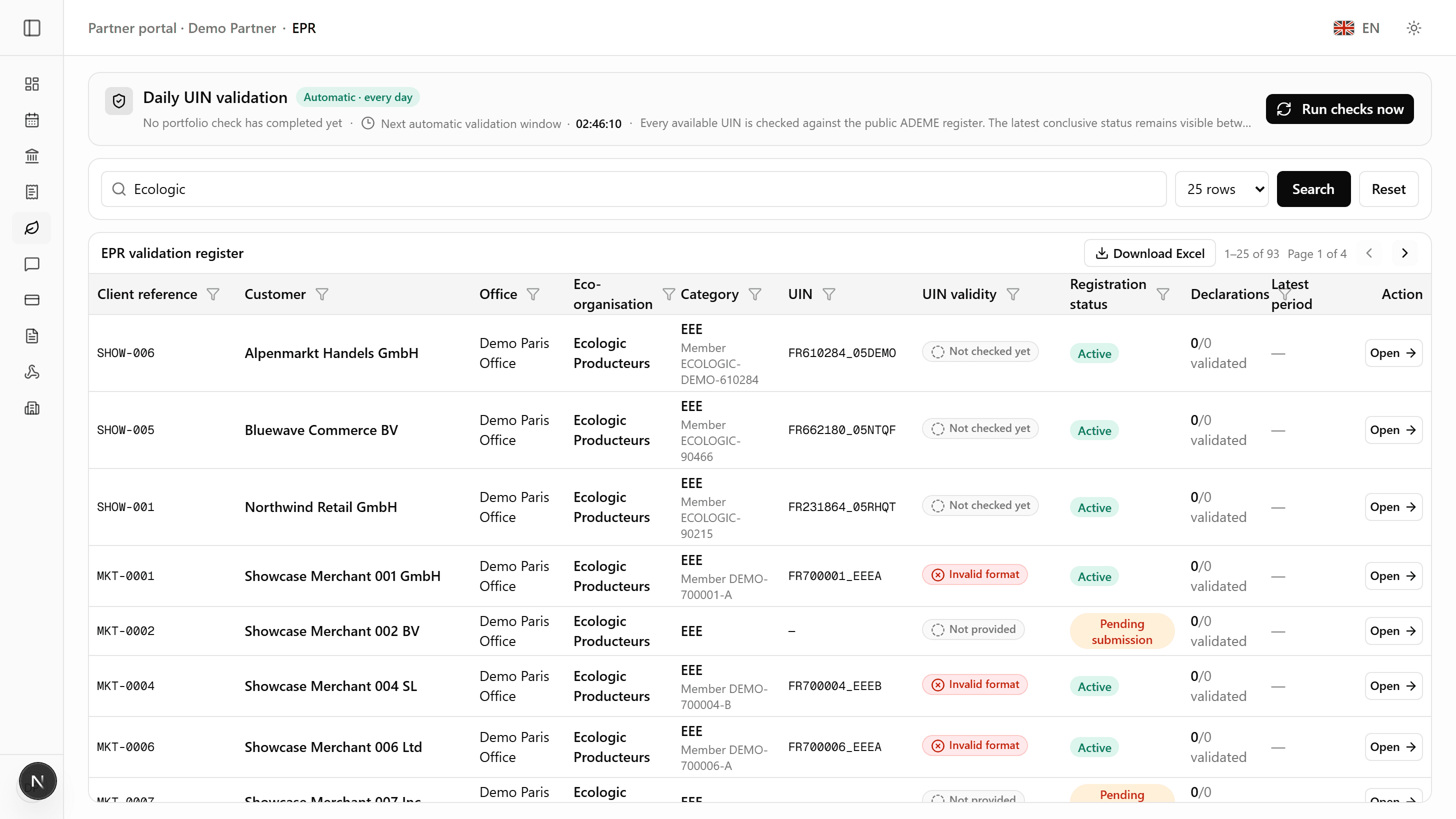Open the calendar icon in sidebar
The height and width of the screenshot is (819, 1456).
31,120
